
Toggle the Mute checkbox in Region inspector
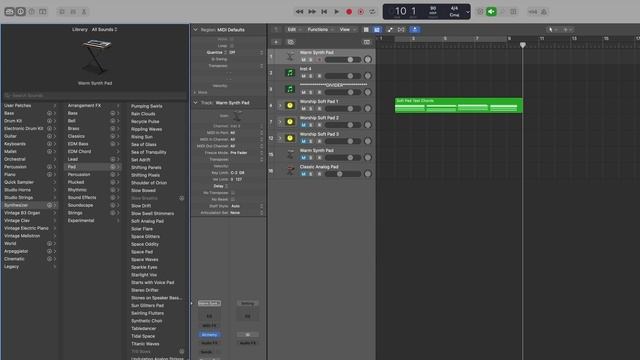pyautogui.click(x=231, y=39)
